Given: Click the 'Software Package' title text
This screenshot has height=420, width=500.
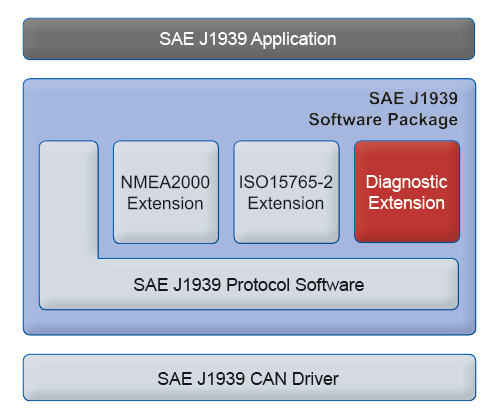Looking at the screenshot, I should tap(383, 120).
